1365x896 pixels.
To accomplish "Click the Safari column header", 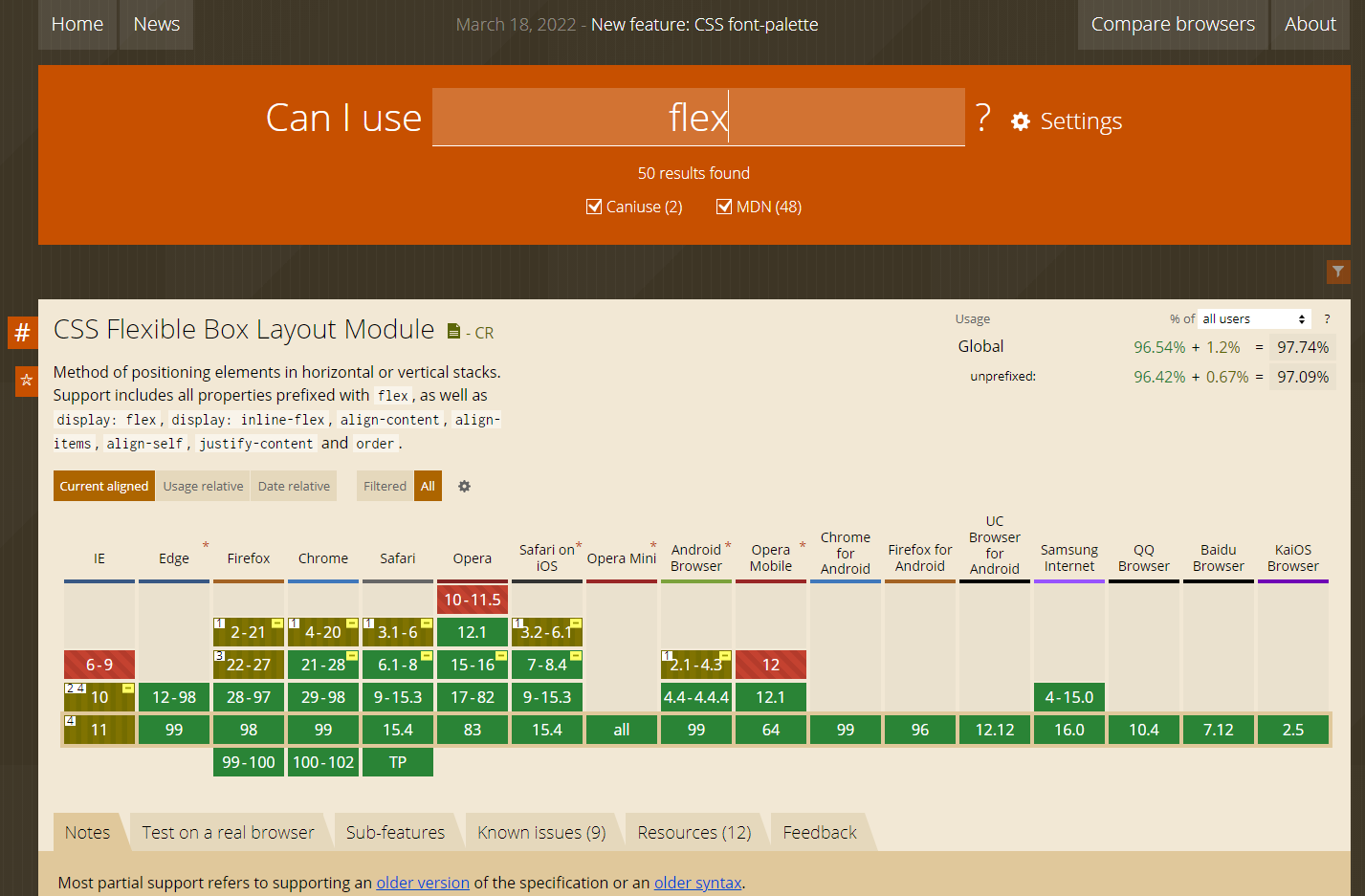I will click(x=398, y=558).
